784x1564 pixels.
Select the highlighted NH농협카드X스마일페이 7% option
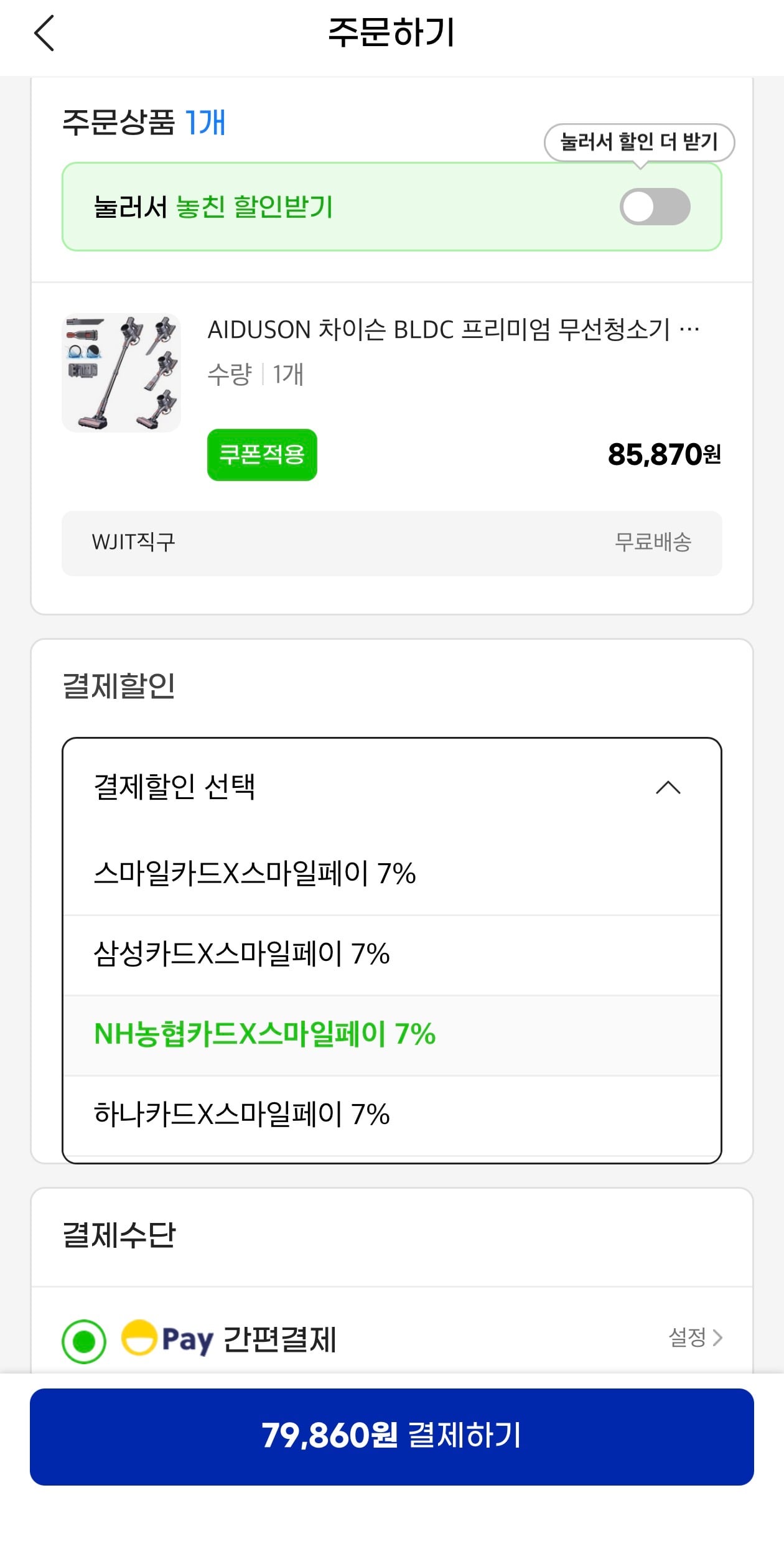click(264, 1036)
